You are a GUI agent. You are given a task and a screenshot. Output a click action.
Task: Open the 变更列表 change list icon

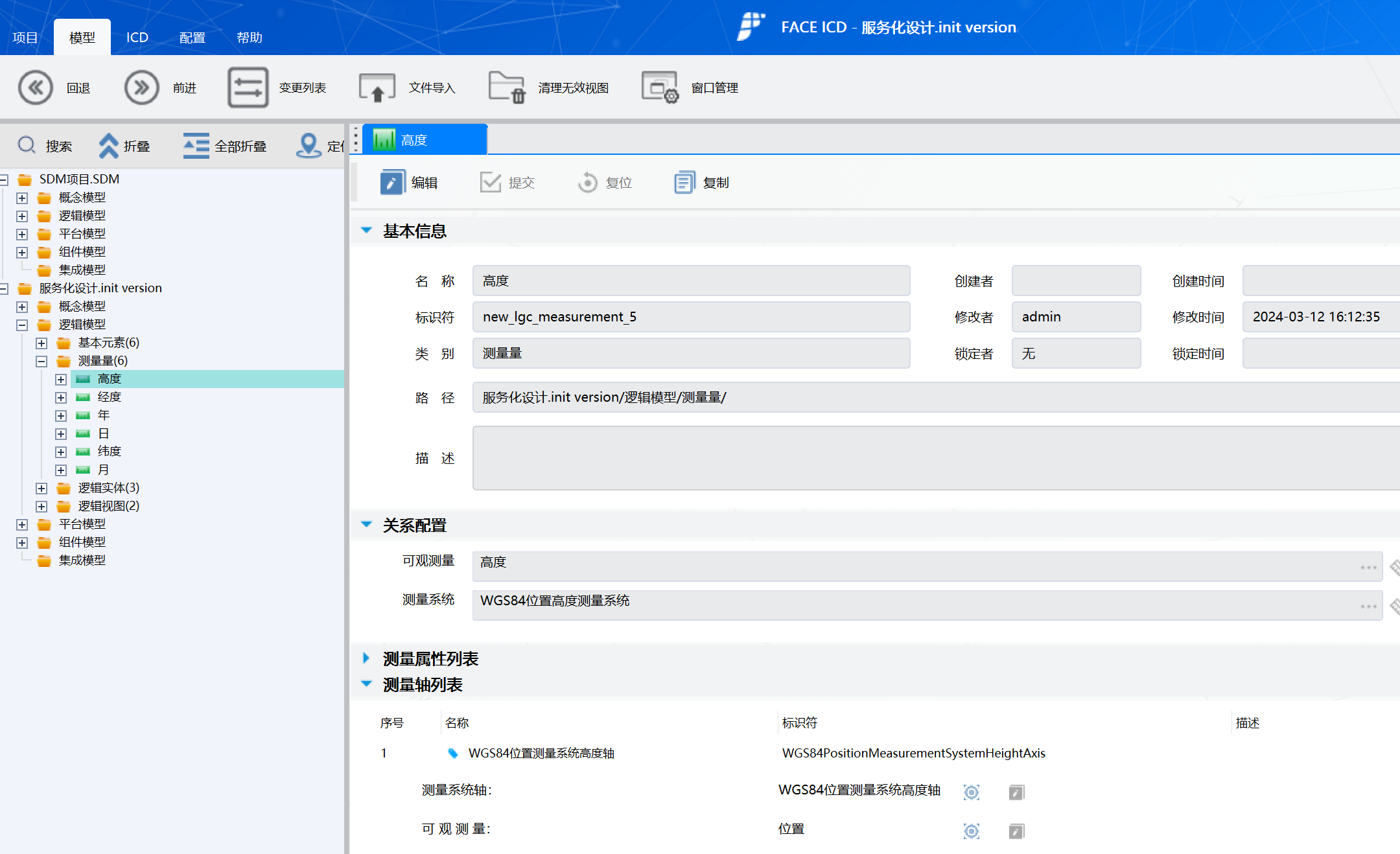point(248,87)
